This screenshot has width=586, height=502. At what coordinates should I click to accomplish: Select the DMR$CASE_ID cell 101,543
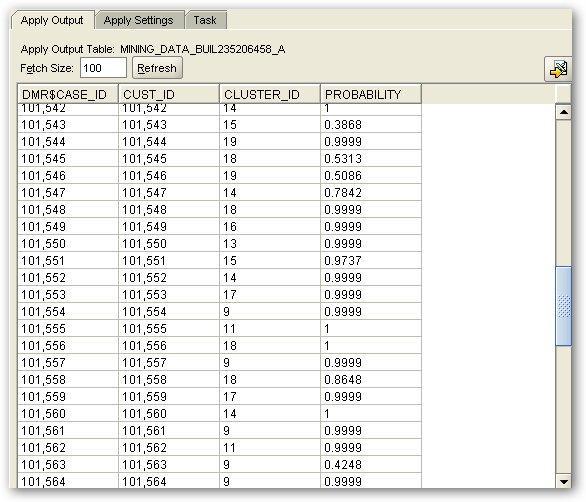pos(68,124)
